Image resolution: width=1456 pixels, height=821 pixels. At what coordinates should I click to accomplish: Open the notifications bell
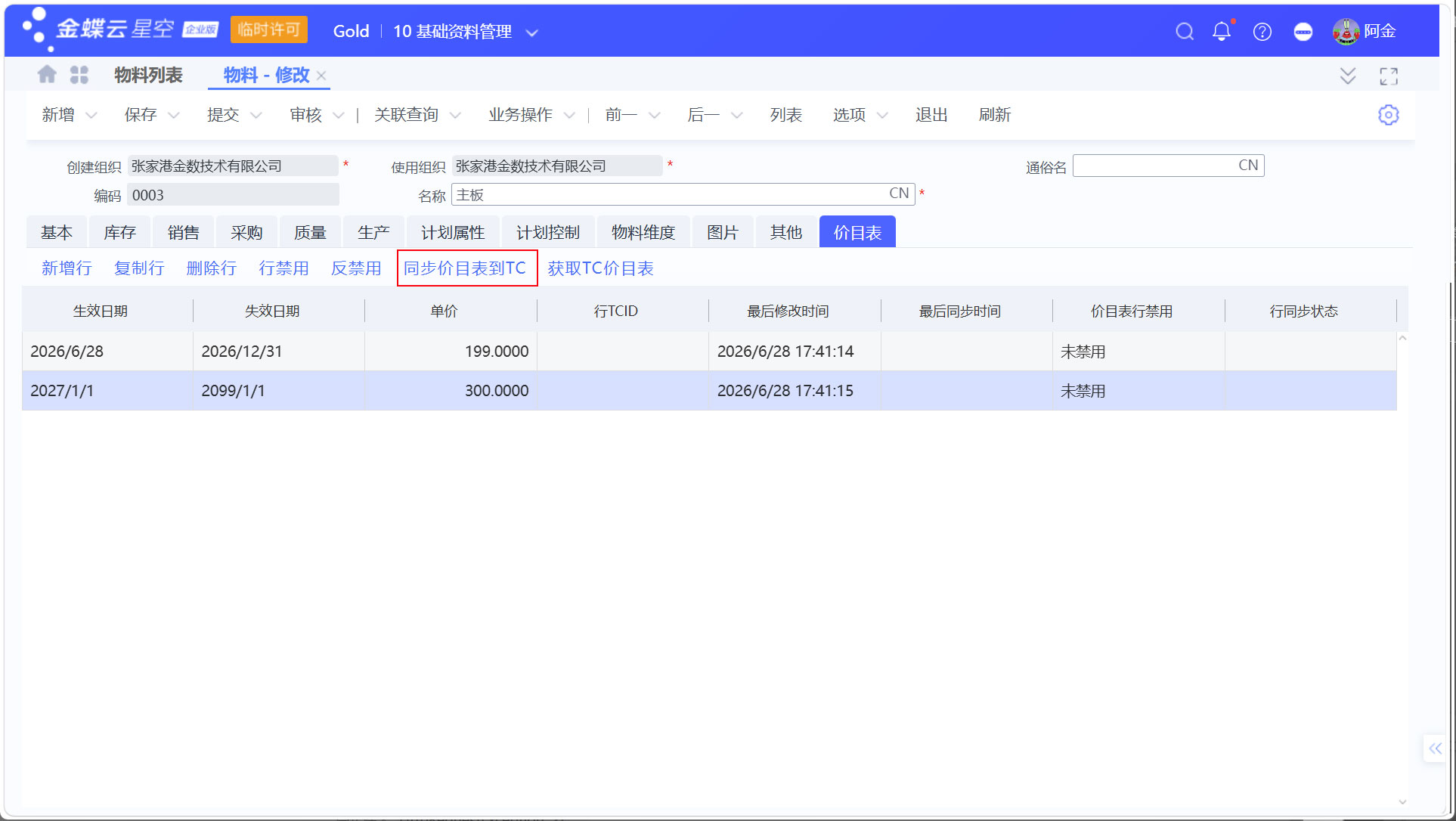[1222, 32]
